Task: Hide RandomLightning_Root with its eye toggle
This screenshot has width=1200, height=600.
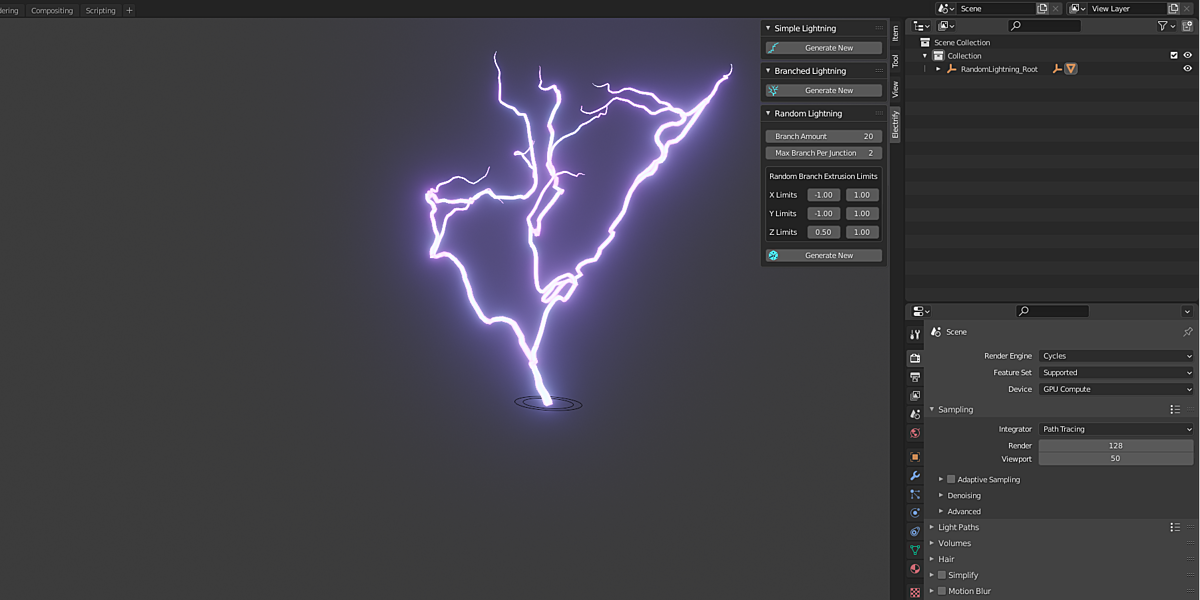Action: tap(1189, 69)
